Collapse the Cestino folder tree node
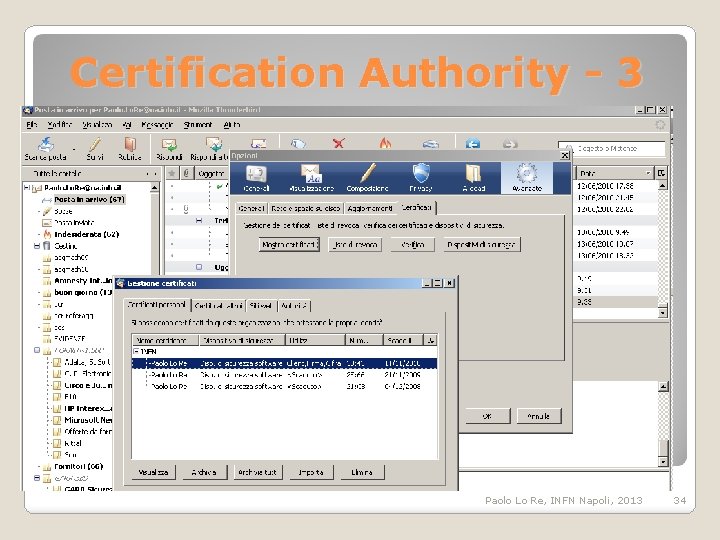 click(x=37, y=246)
